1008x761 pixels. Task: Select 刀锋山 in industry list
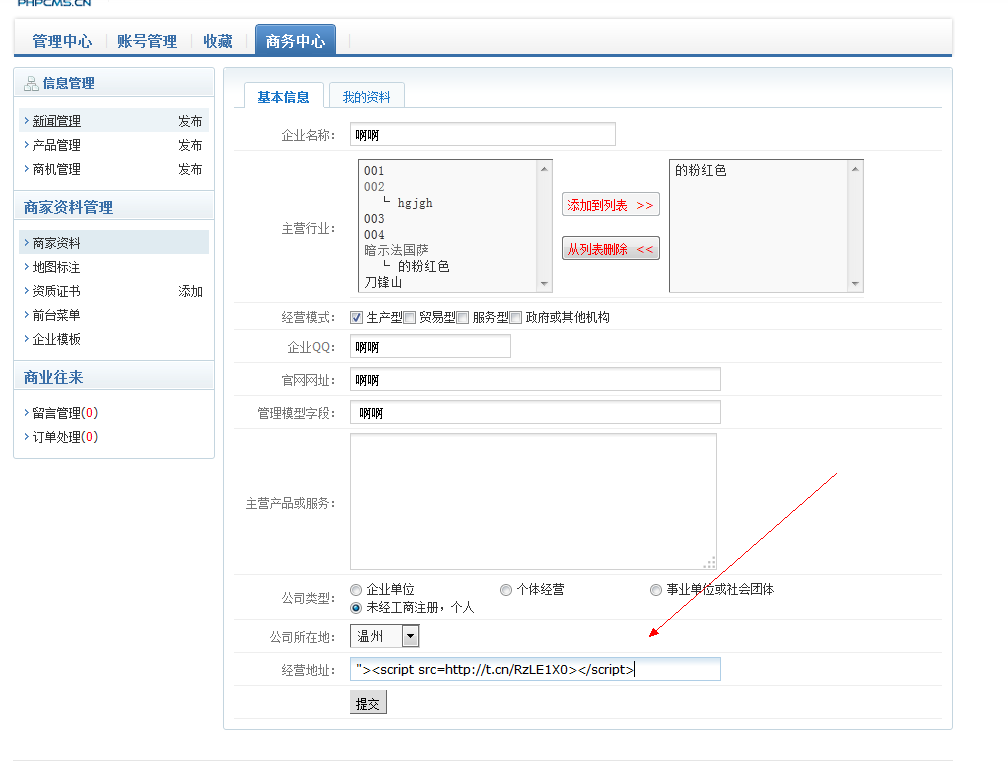(383, 282)
